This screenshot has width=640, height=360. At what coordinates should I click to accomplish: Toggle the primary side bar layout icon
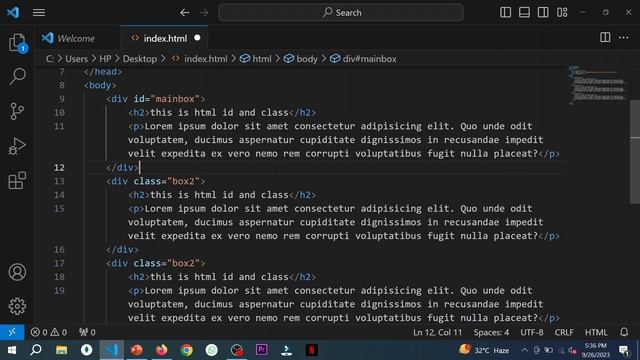point(505,13)
